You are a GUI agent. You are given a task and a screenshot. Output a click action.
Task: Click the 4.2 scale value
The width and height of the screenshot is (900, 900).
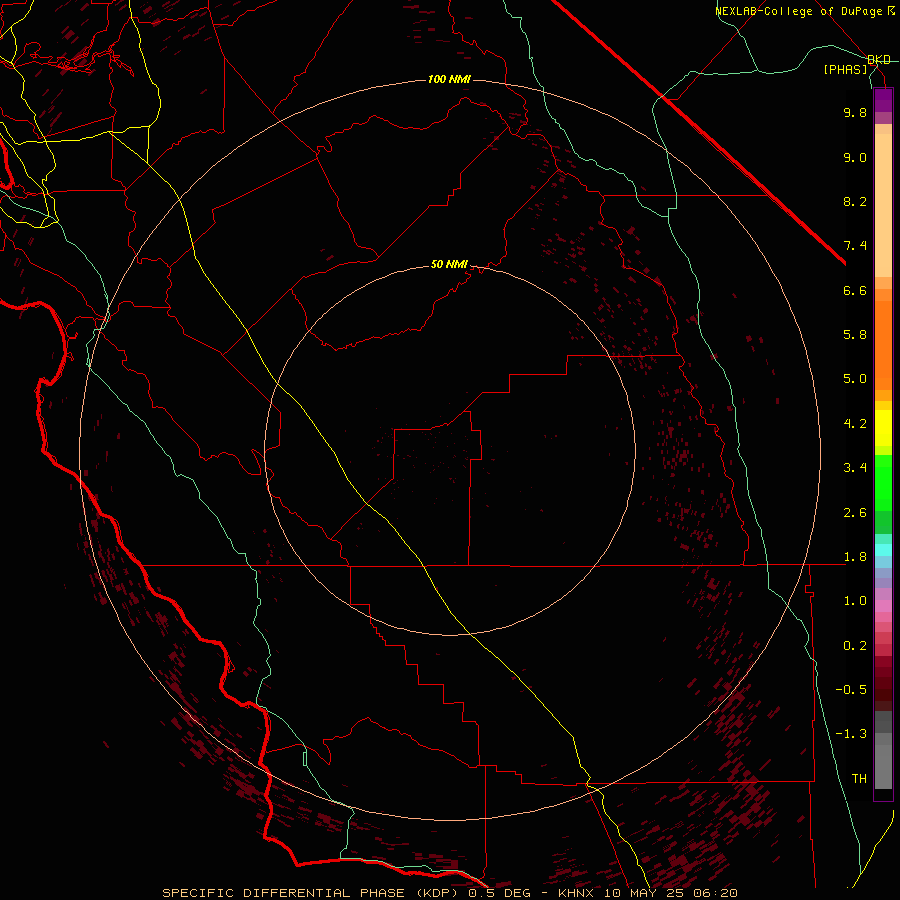(855, 424)
